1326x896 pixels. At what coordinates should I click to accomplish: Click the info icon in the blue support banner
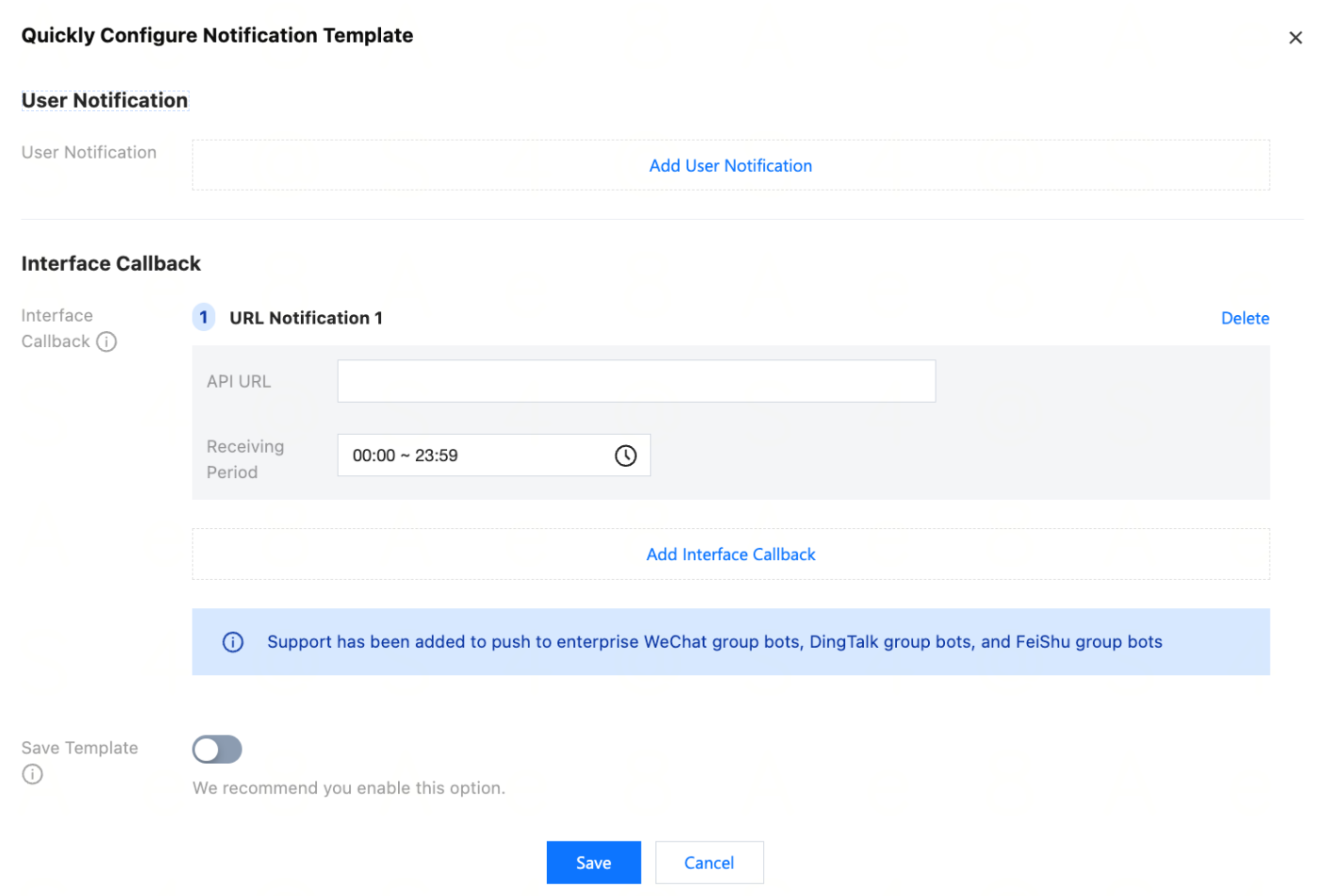pyautogui.click(x=233, y=642)
